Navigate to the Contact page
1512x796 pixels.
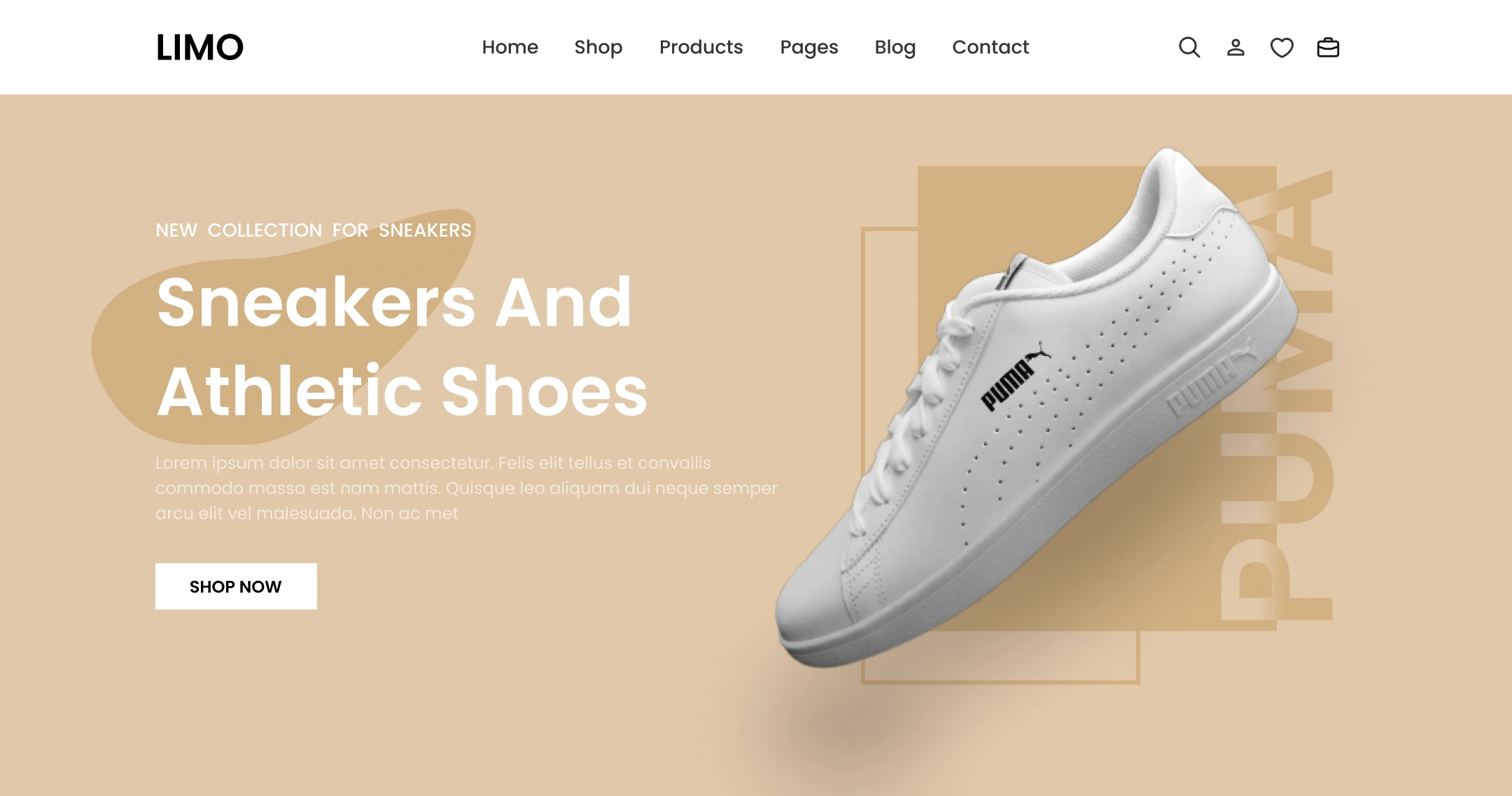pyautogui.click(x=990, y=47)
